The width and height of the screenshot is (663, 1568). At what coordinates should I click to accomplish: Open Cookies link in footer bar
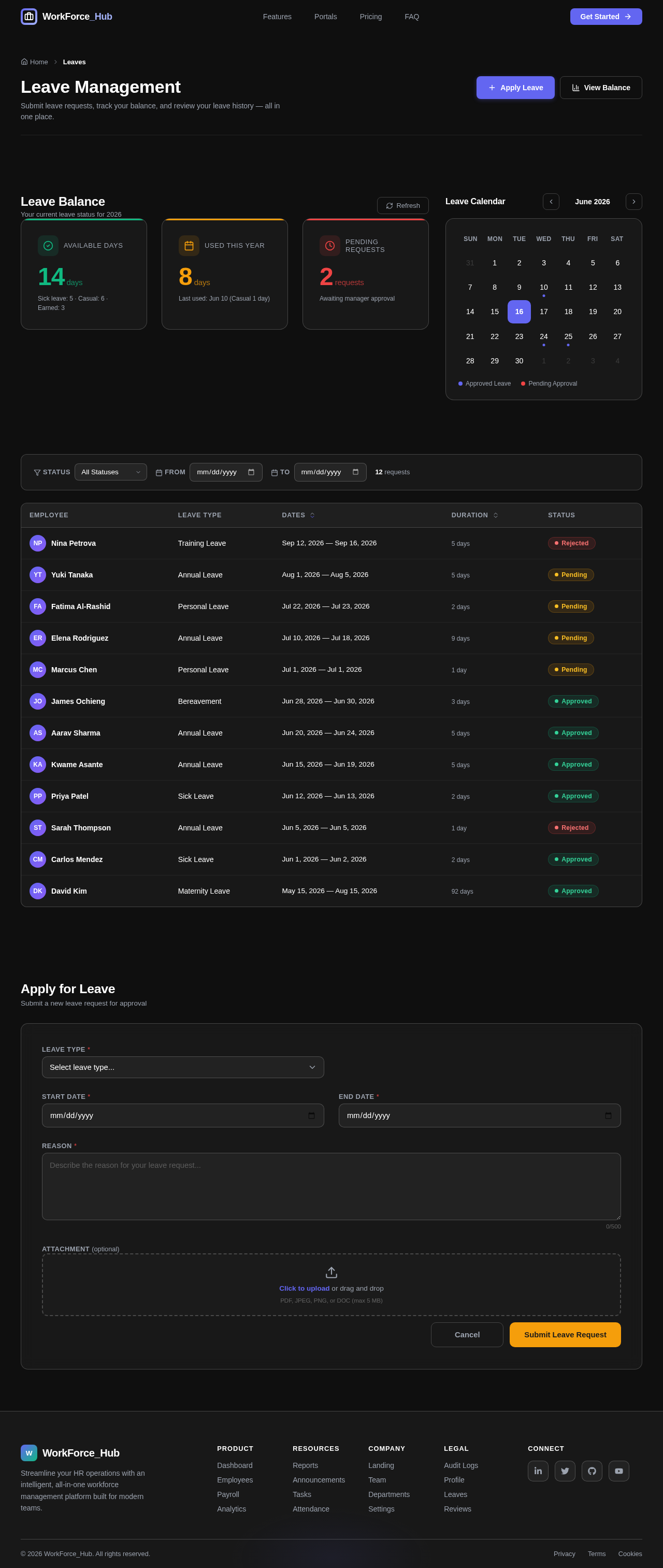[630, 1553]
